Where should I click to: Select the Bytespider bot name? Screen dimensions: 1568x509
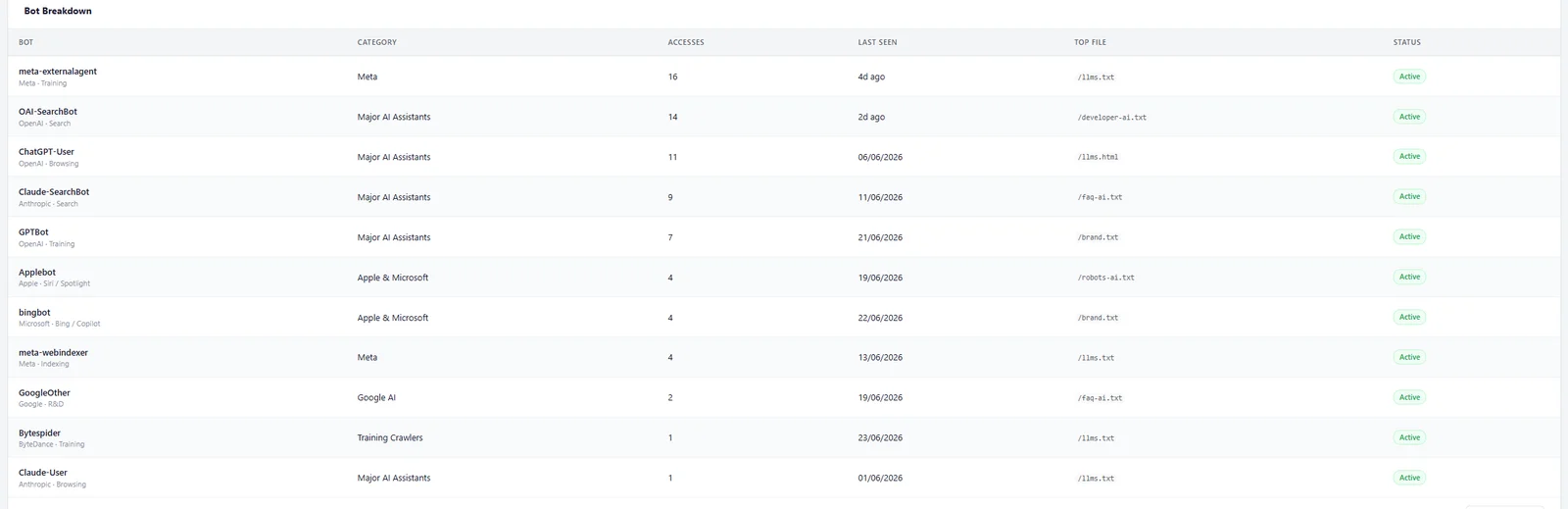point(39,433)
